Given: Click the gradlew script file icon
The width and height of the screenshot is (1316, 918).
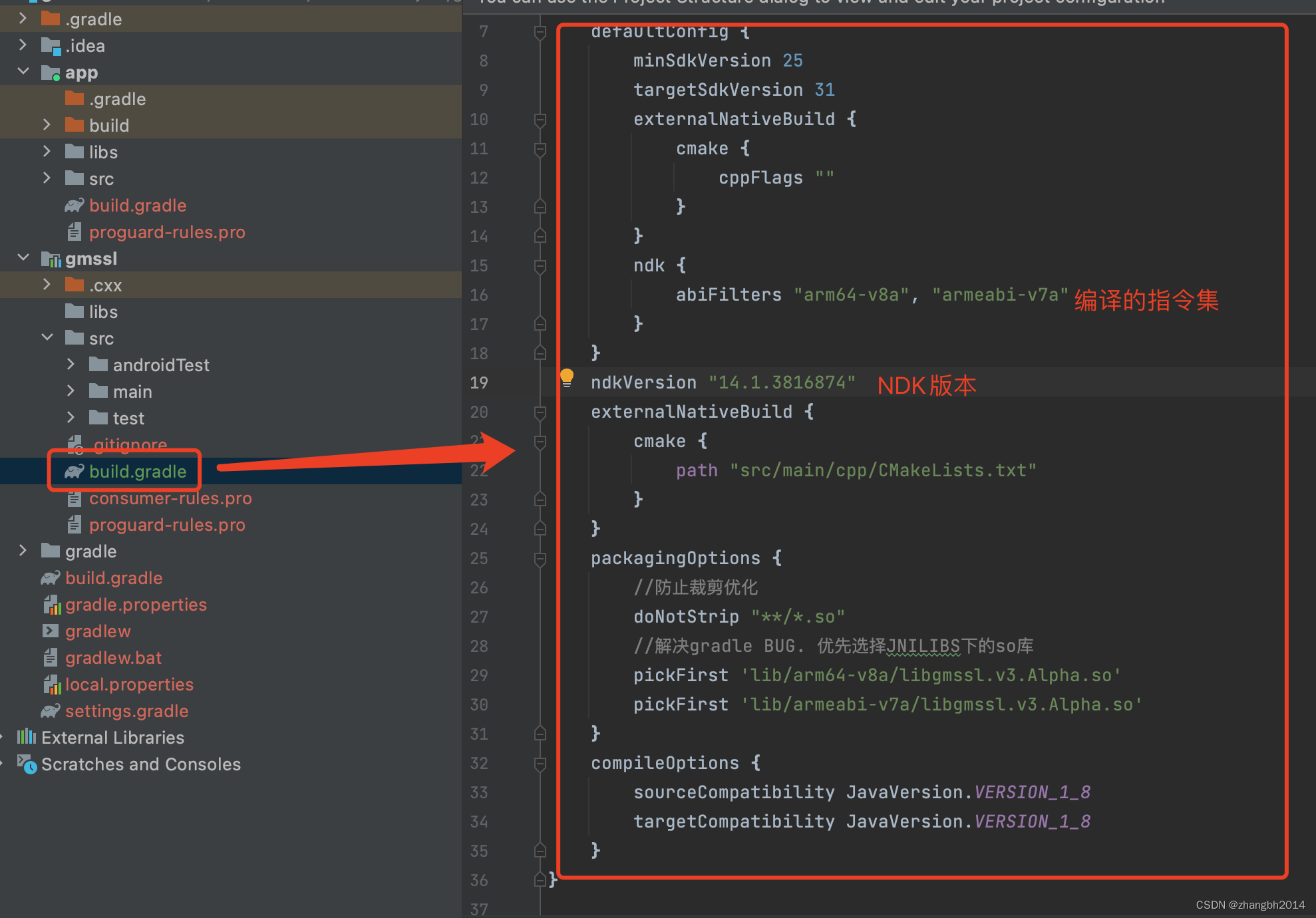Looking at the screenshot, I should (x=51, y=631).
